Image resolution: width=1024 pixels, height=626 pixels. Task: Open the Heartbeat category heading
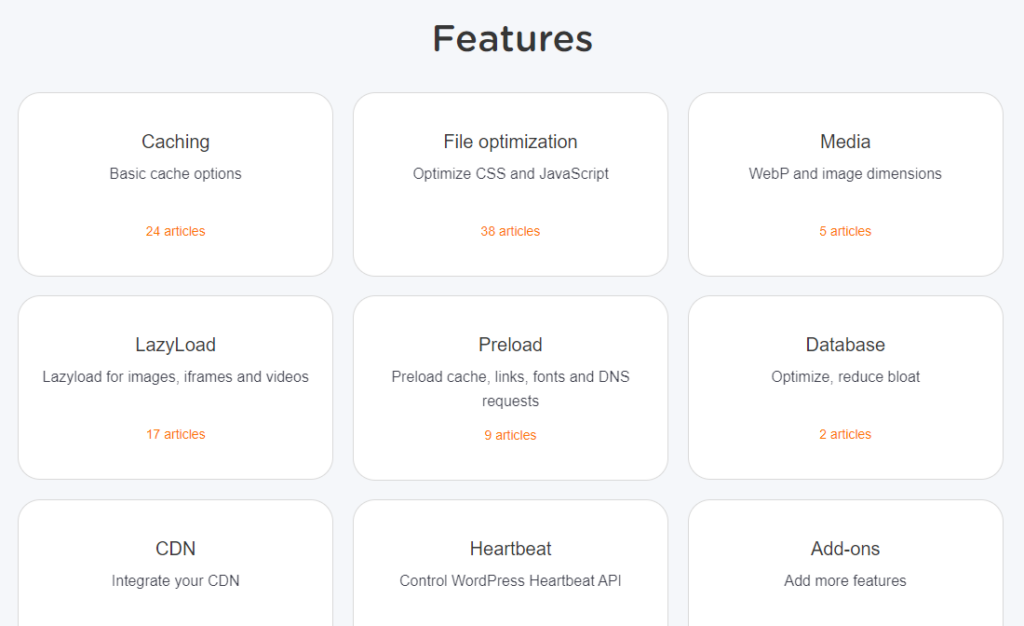click(511, 548)
